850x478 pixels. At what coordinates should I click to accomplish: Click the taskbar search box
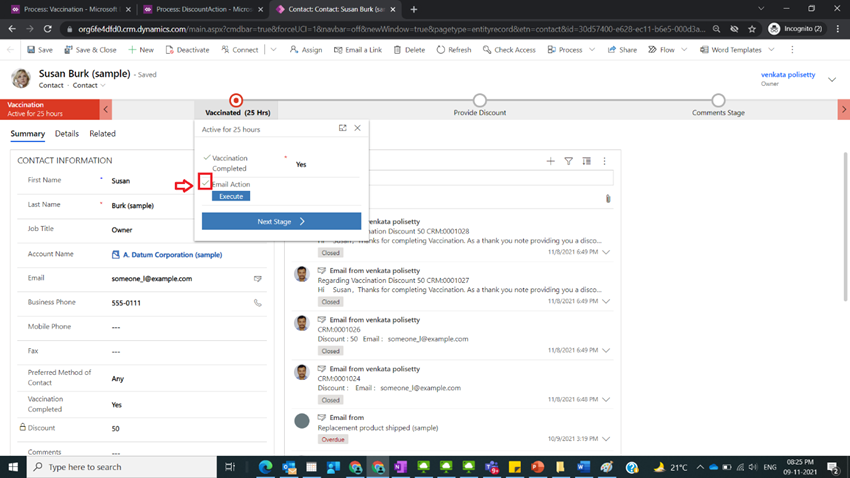[x=121, y=467]
